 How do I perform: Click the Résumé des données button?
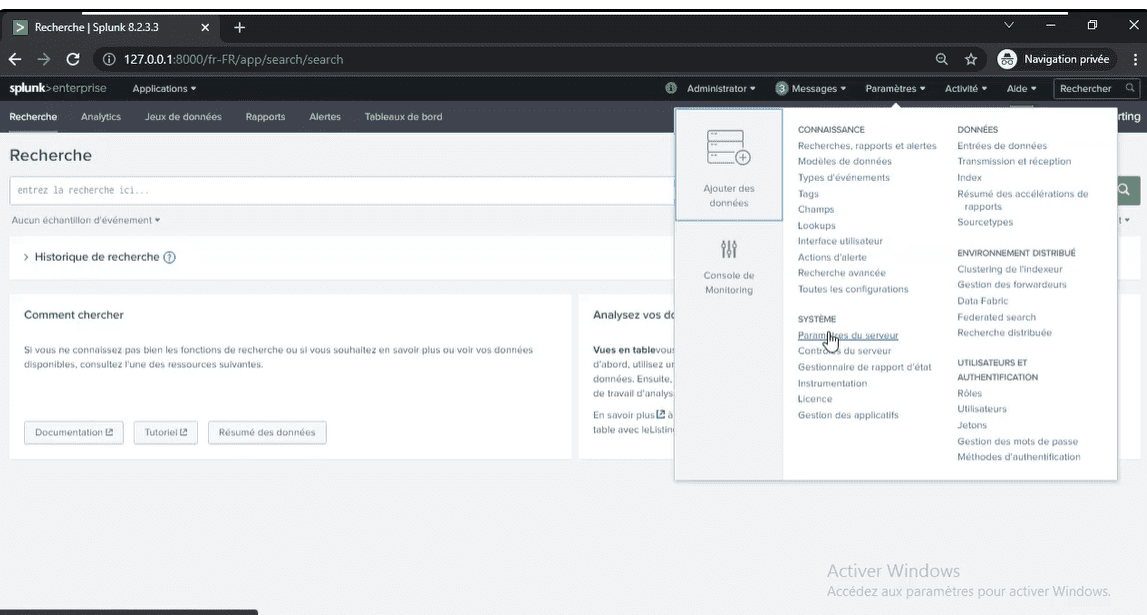coord(267,432)
